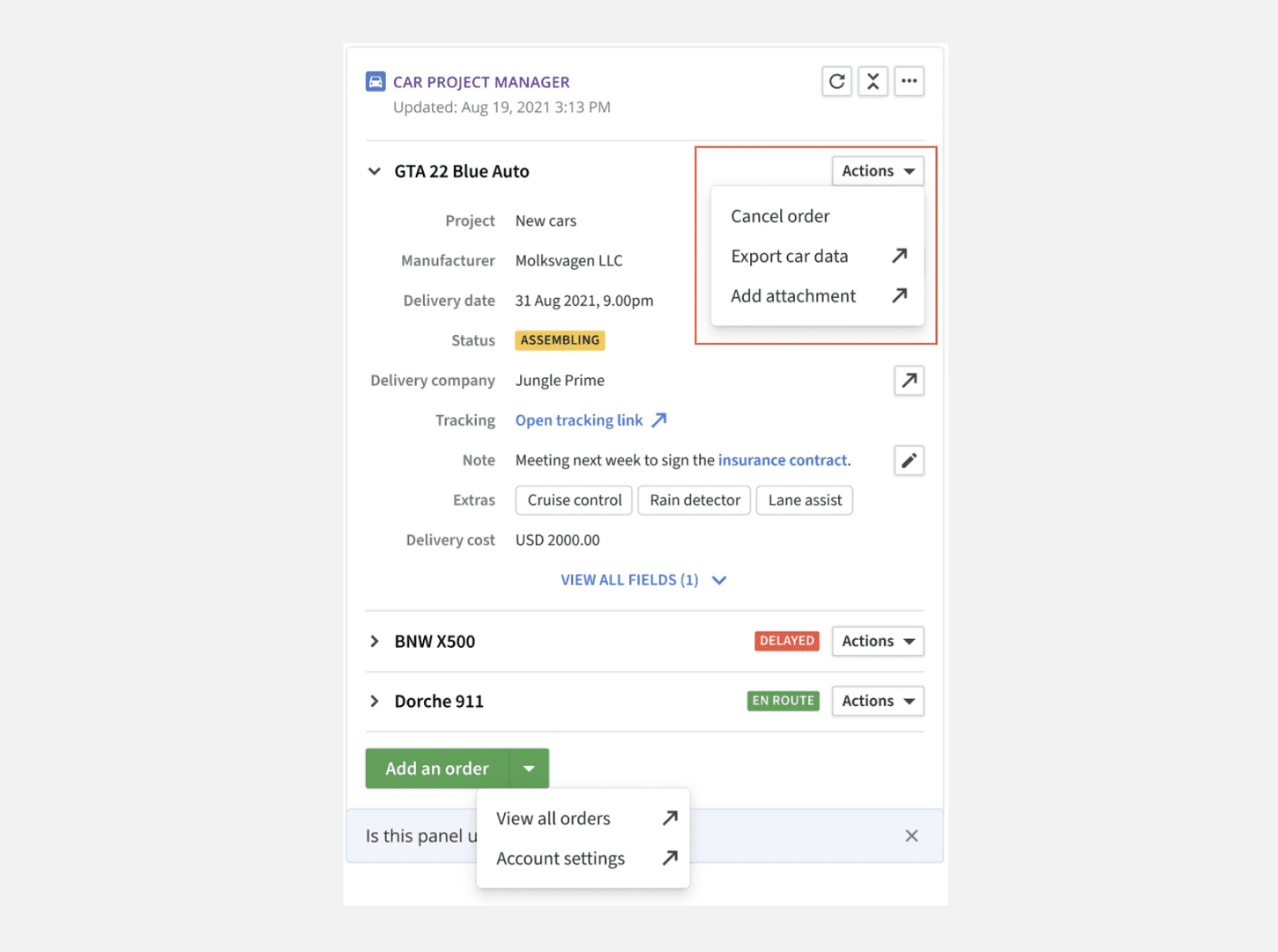This screenshot has width=1278, height=952.
Task: Click the 'Delivery cost' field label
Action: coord(450,540)
